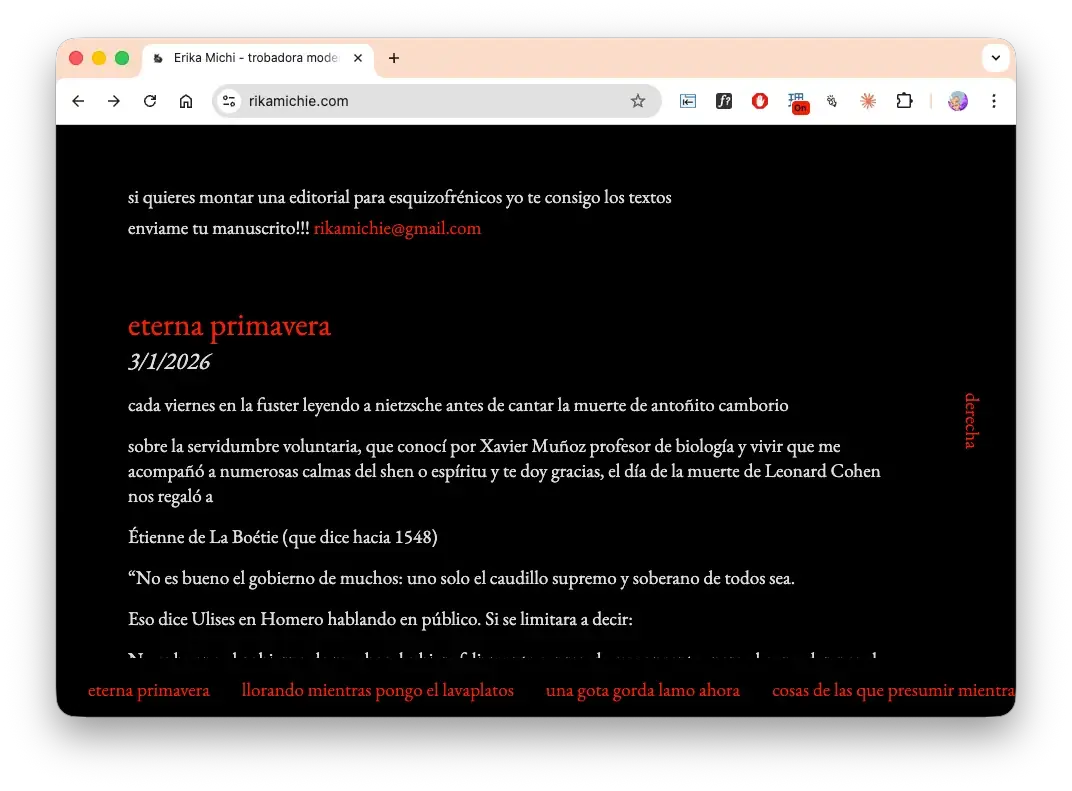Open una gota gorda lamo ahora

(x=643, y=691)
